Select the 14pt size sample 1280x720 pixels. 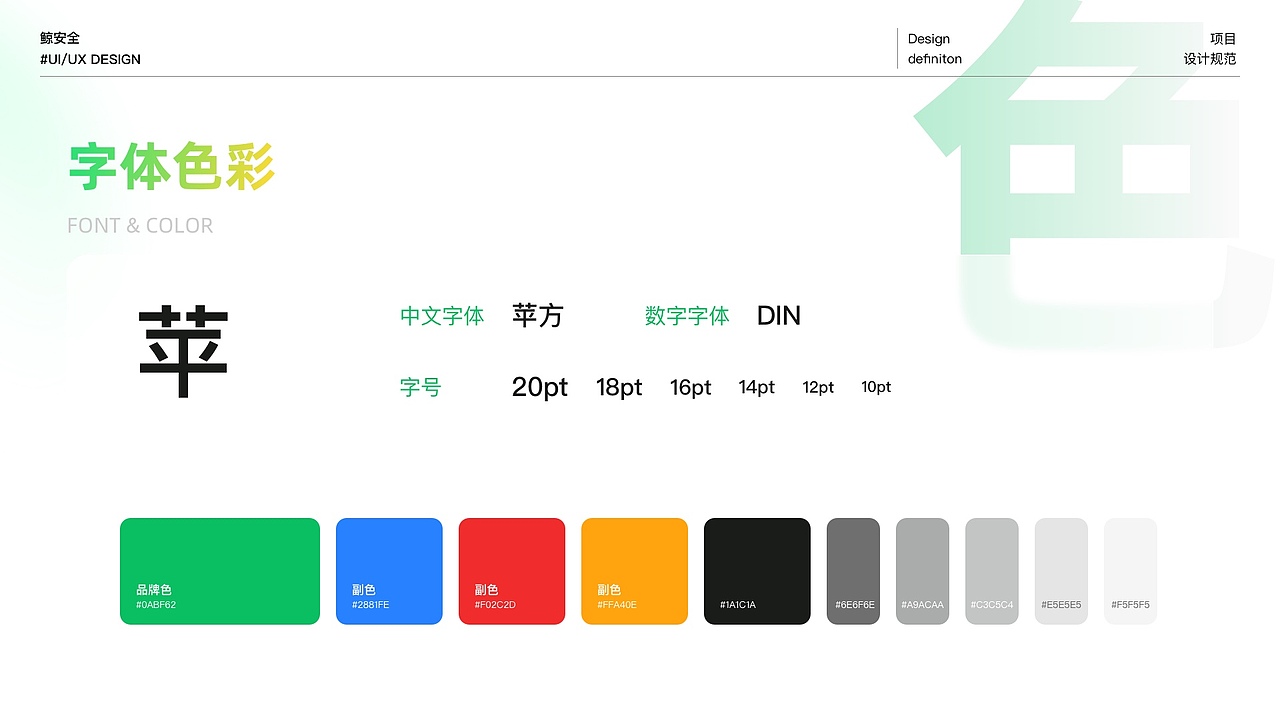(x=757, y=387)
